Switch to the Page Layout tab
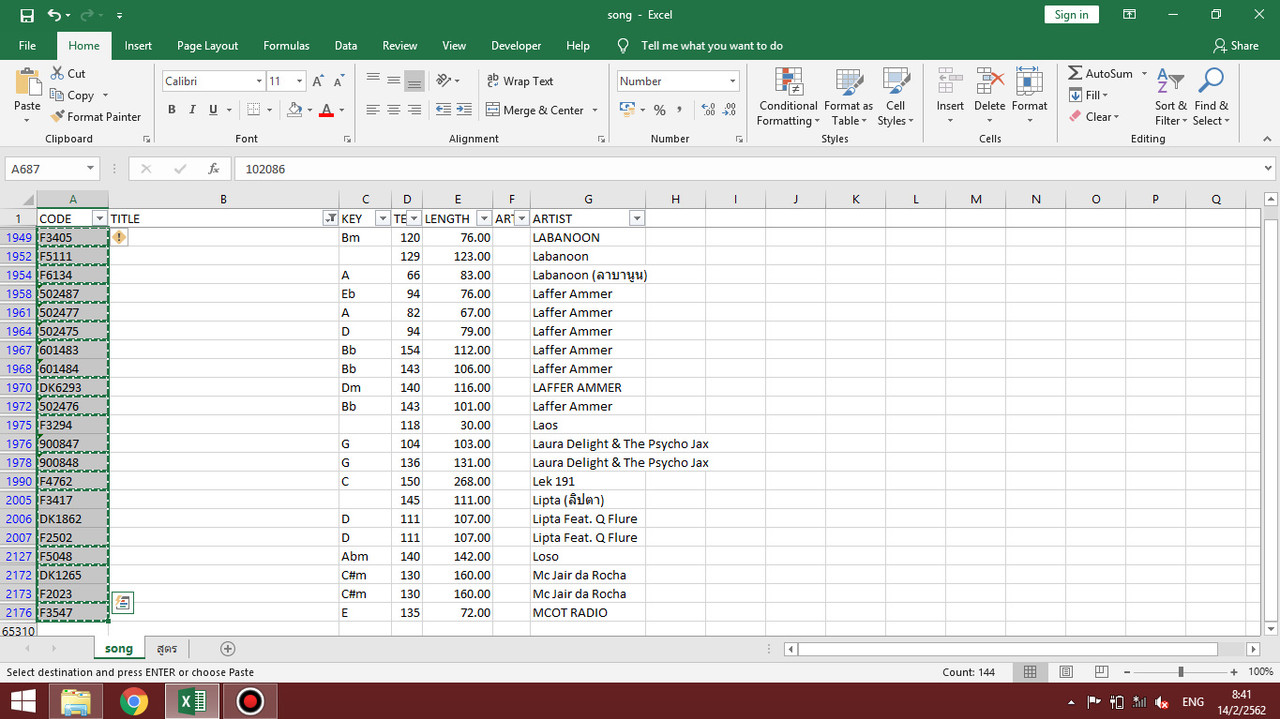This screenshot has width=1280, height=719. tap(207, 46)
